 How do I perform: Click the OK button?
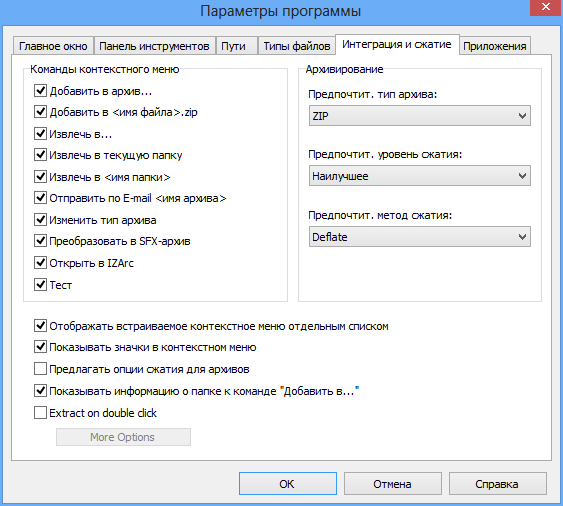[288, 484]
